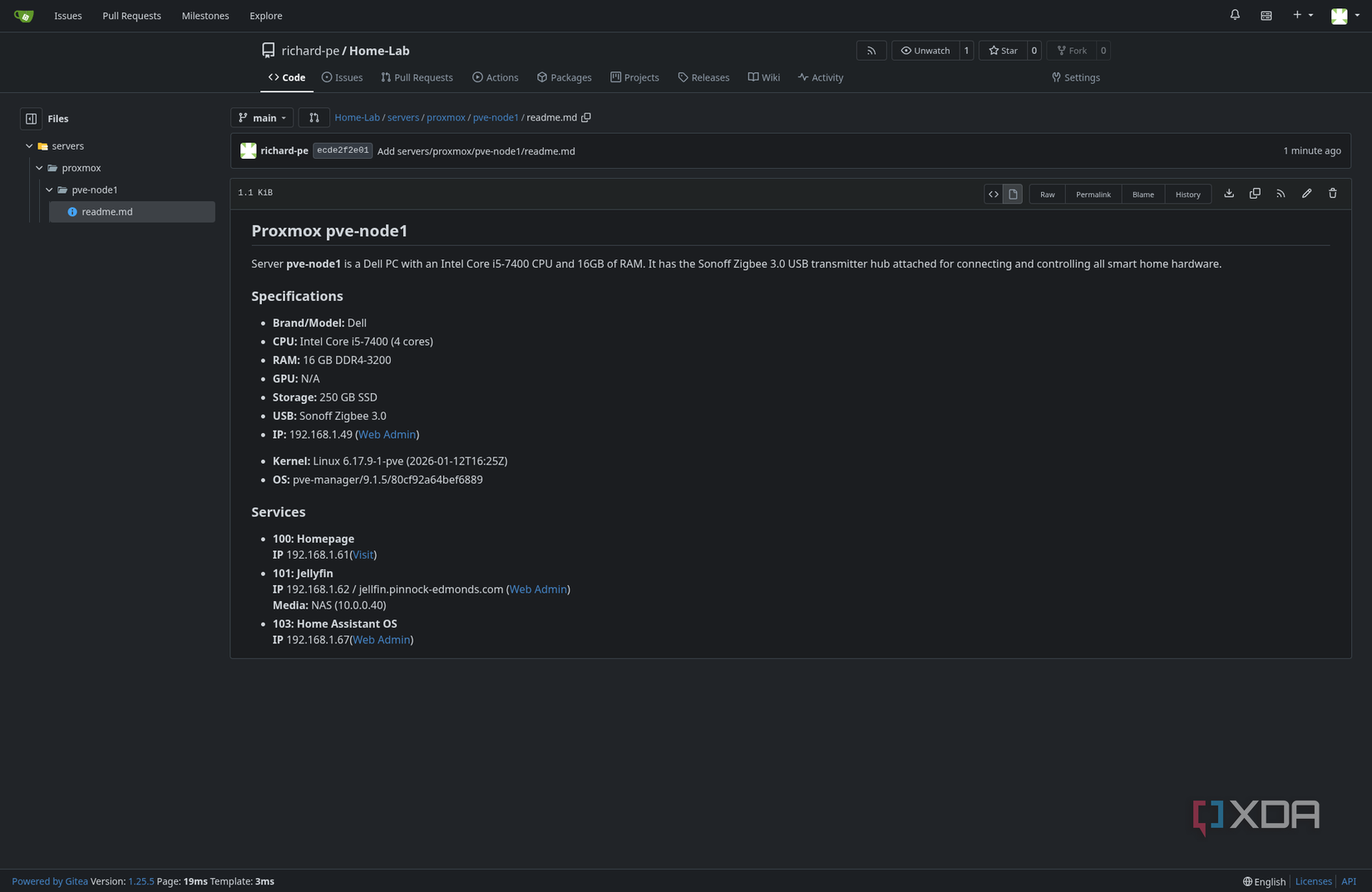Collapse the proxmox folder chevron

[39, 168]
